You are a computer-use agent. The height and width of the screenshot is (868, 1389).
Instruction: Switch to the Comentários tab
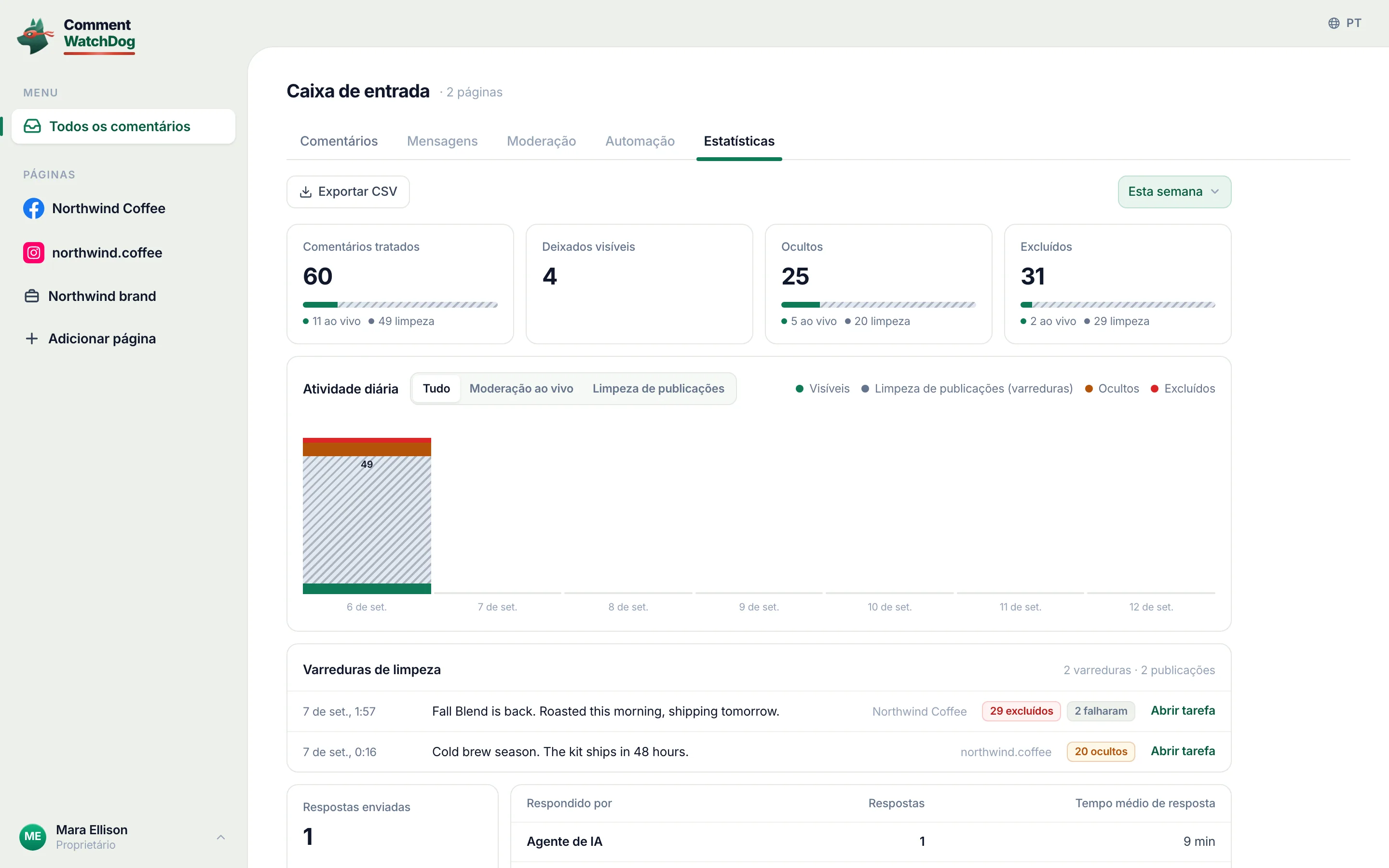339,141
